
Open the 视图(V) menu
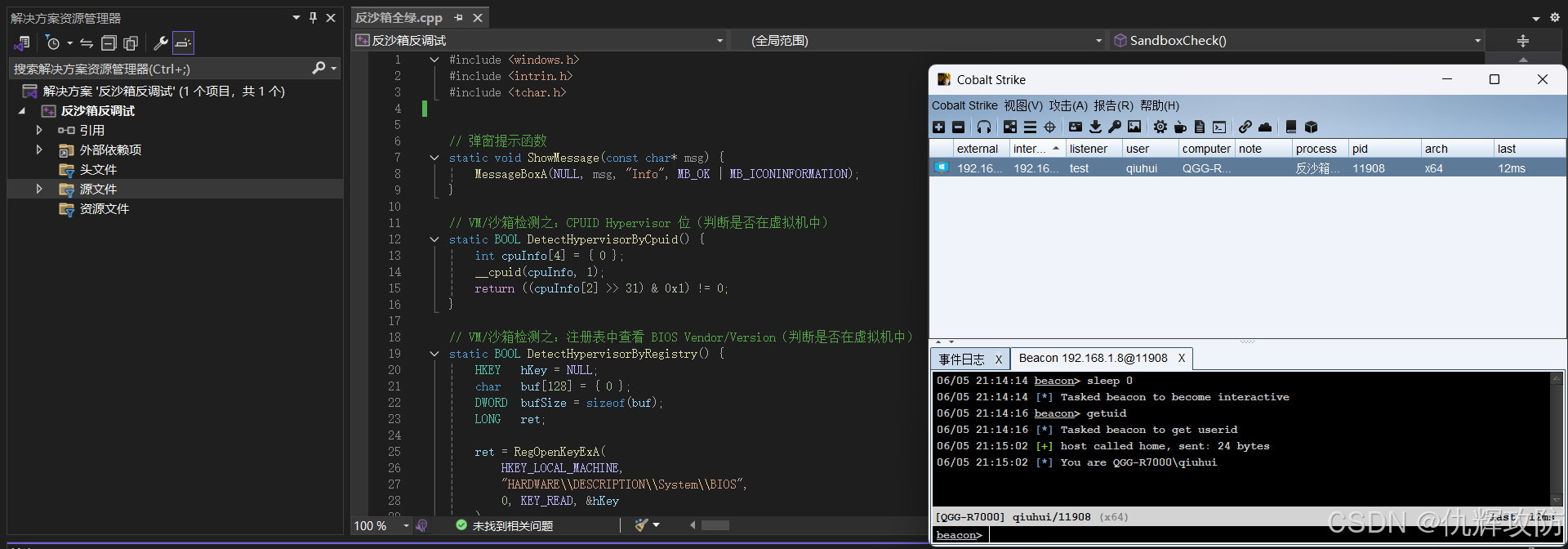(1023, 105)
